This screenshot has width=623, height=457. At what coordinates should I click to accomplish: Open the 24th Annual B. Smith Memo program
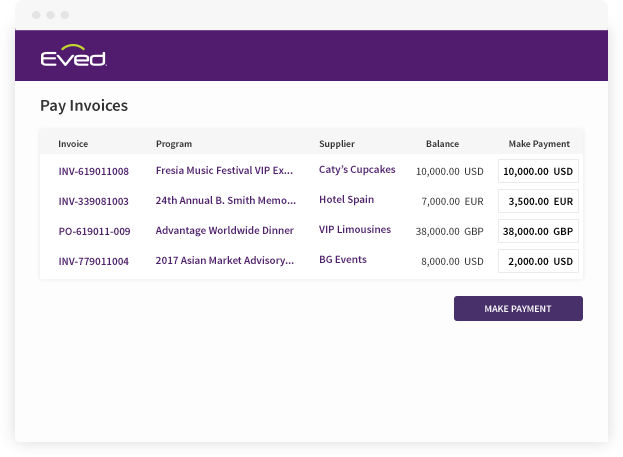click(x=225, y=200)
